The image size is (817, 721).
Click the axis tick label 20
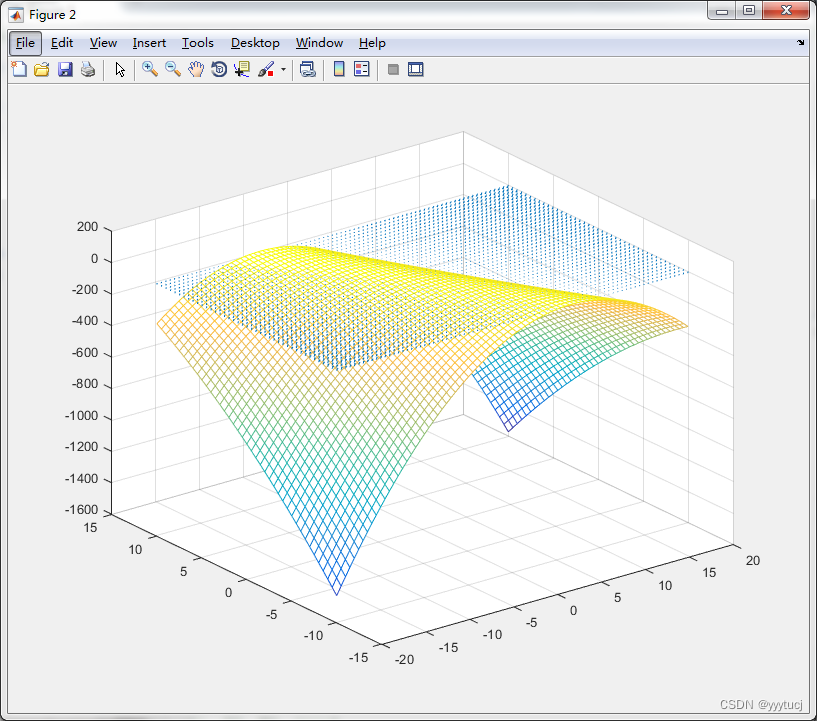tap(752, 561)
